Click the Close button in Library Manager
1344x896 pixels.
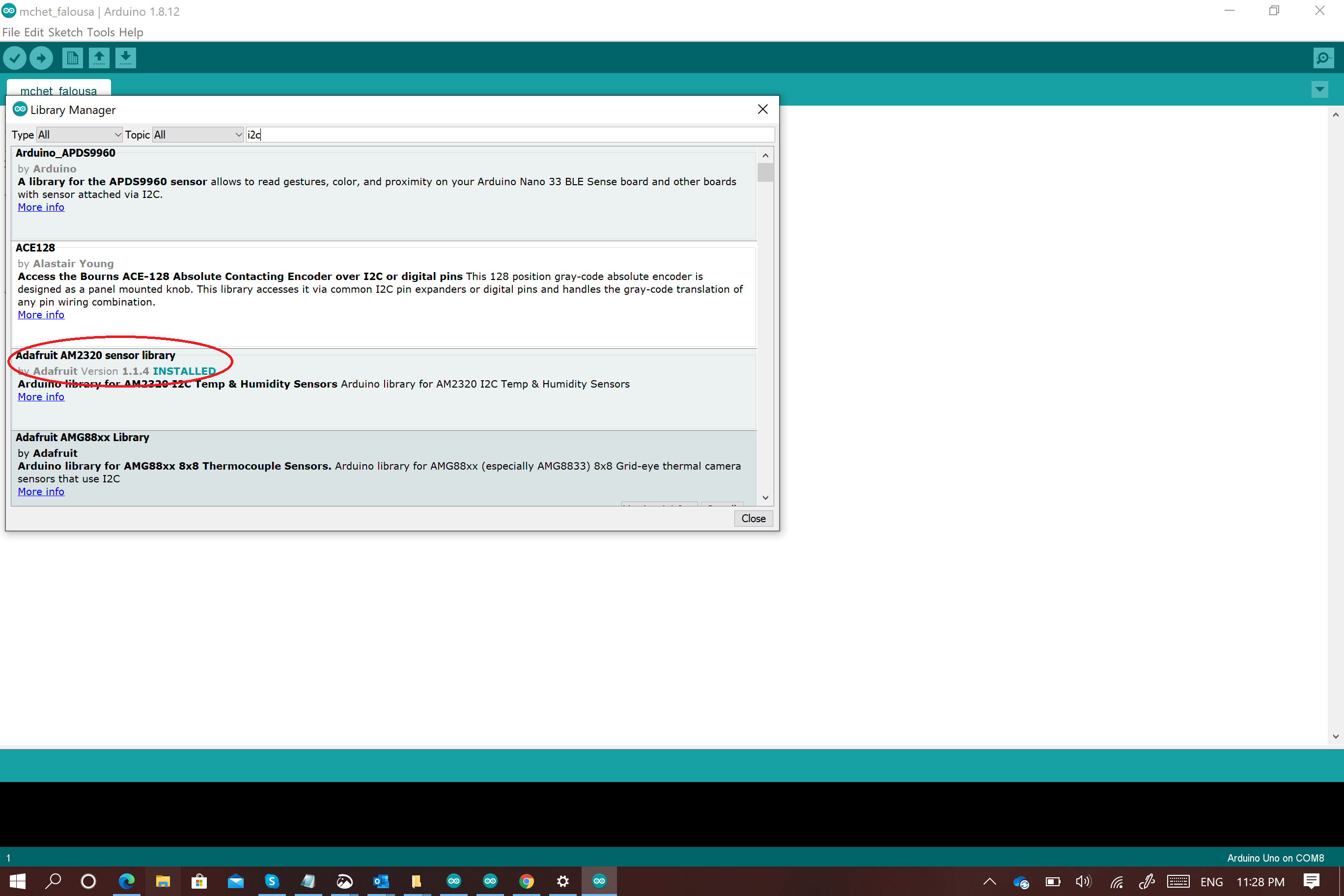[x=753, y=518]
